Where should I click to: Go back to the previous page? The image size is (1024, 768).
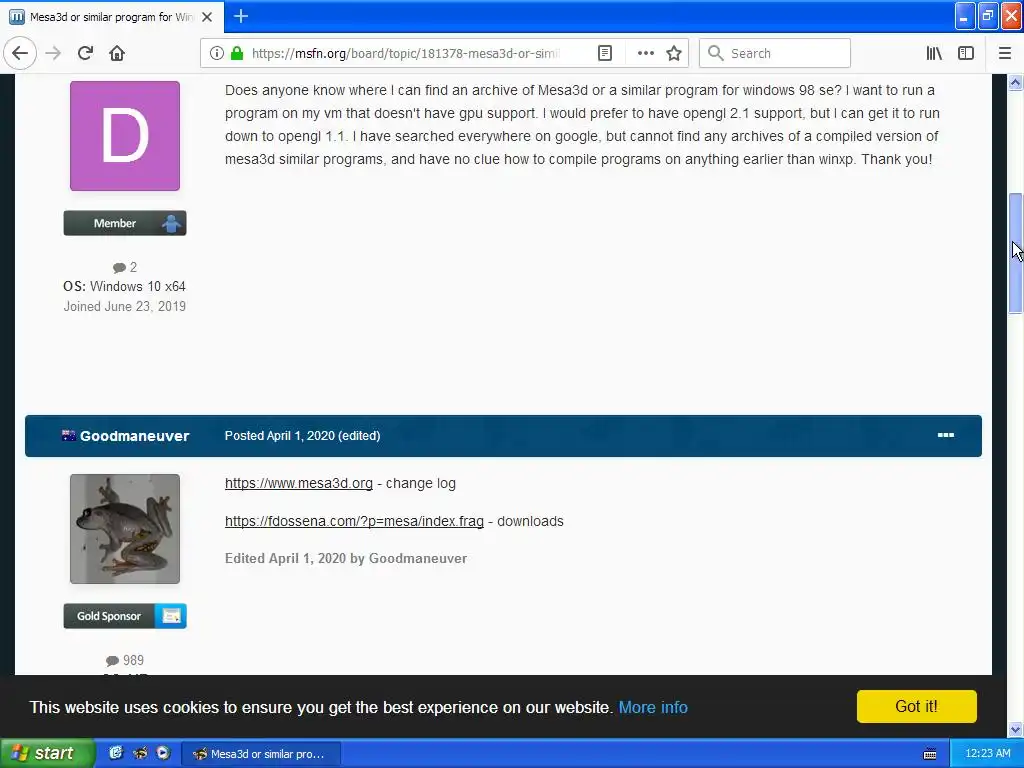(20, 54)
